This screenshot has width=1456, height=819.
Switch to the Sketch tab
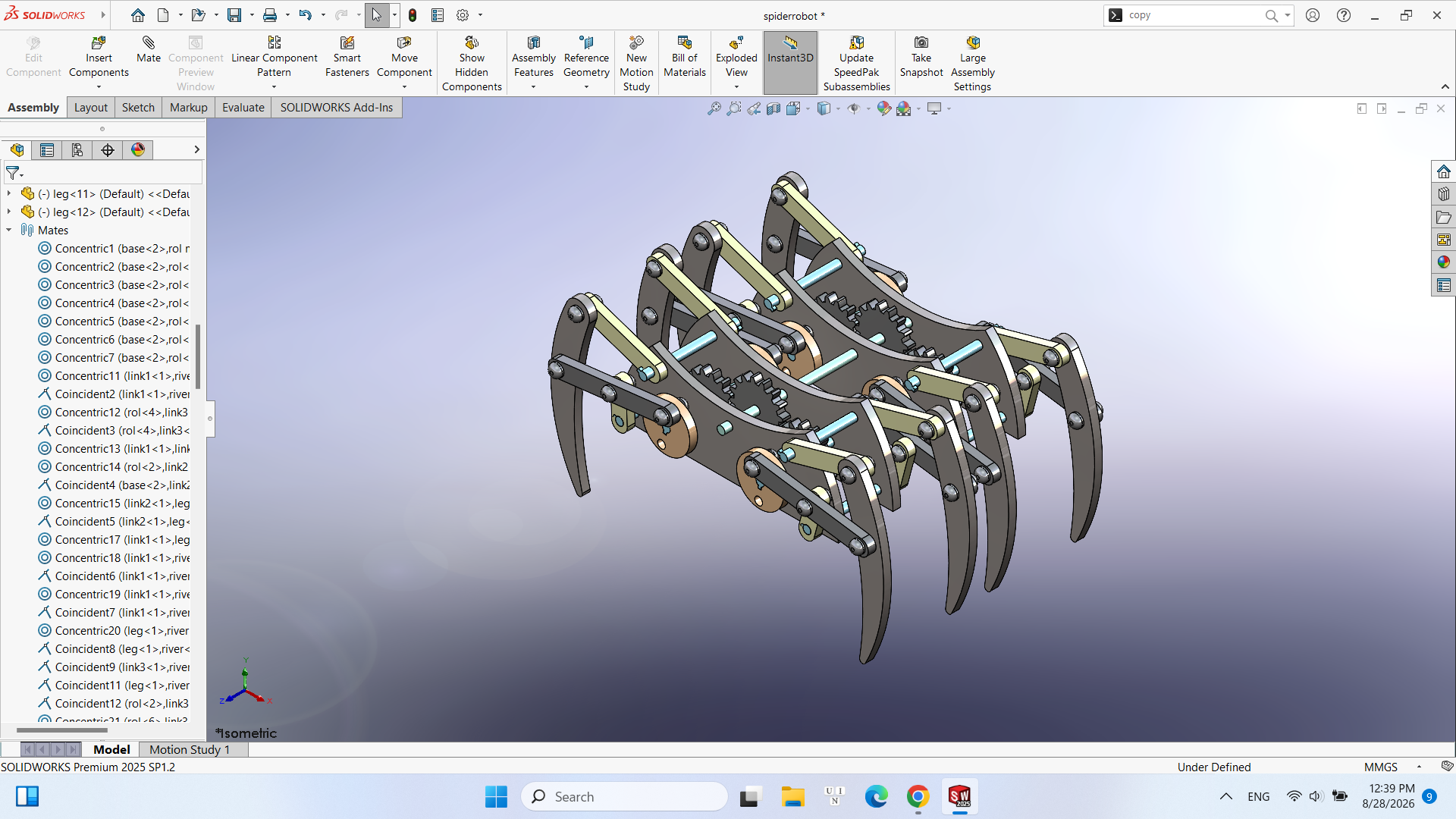pos(138,108)
